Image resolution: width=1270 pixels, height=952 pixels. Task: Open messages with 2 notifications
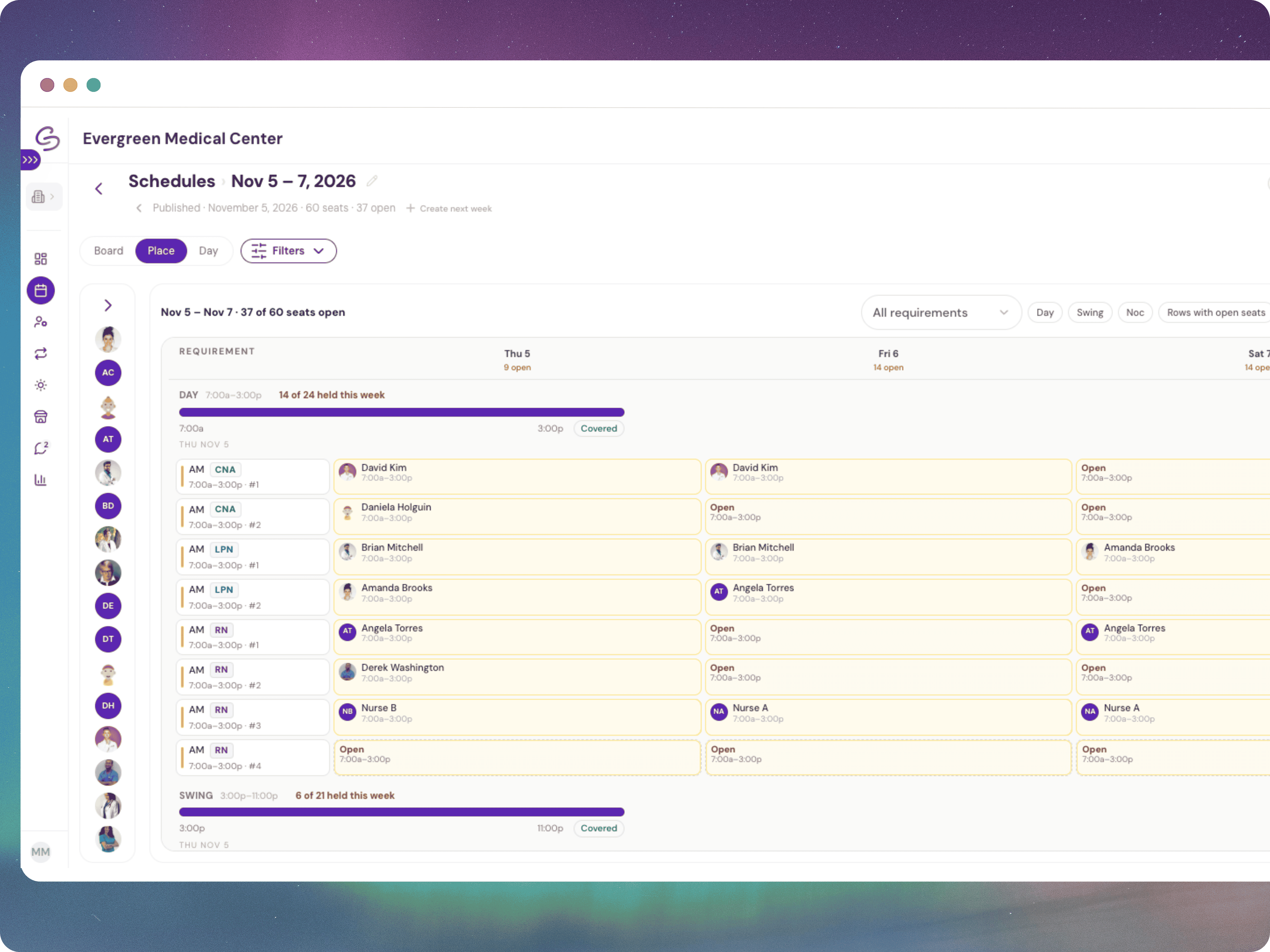click(41, 448)
